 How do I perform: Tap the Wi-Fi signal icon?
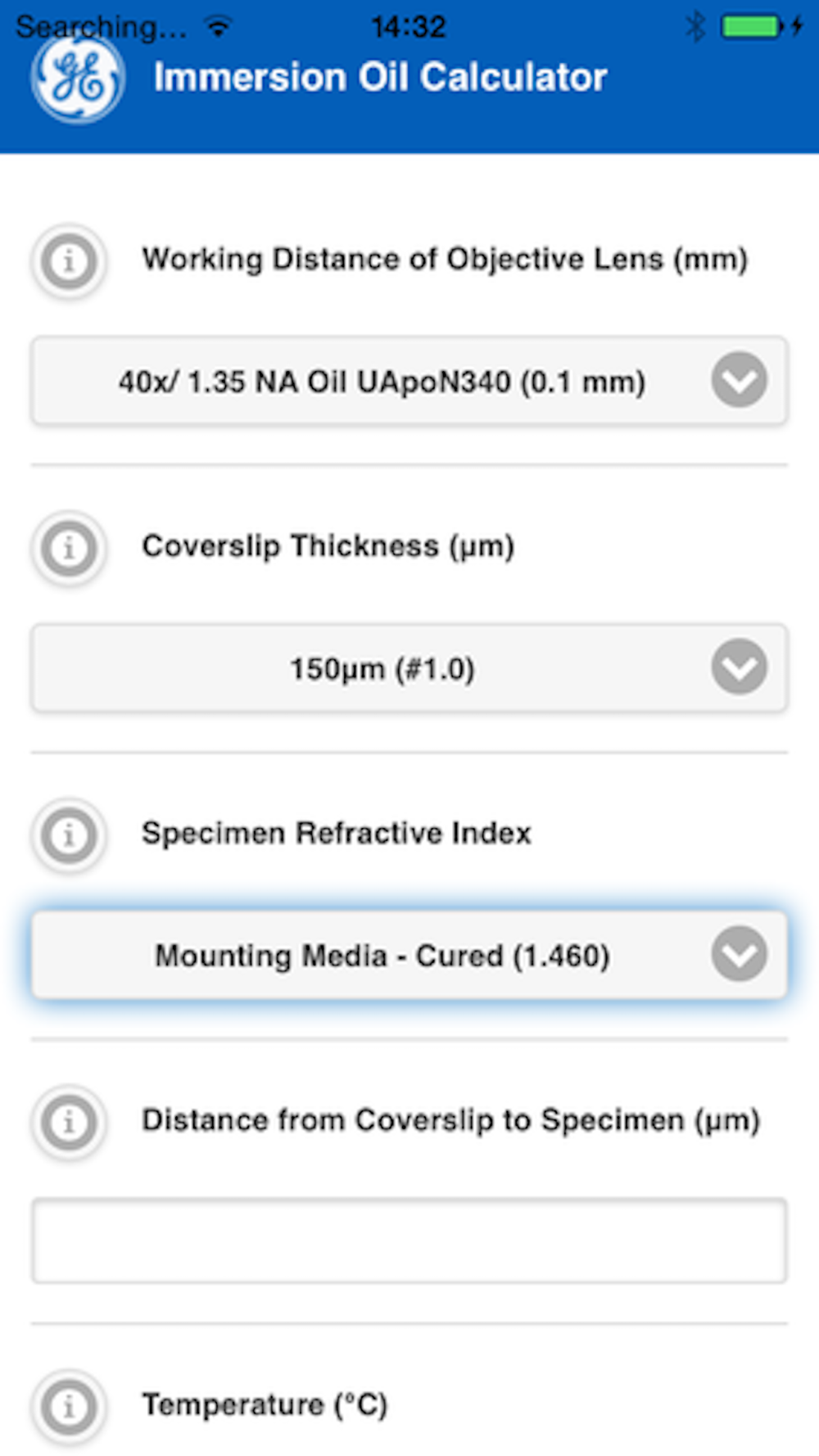click(218, 26)
